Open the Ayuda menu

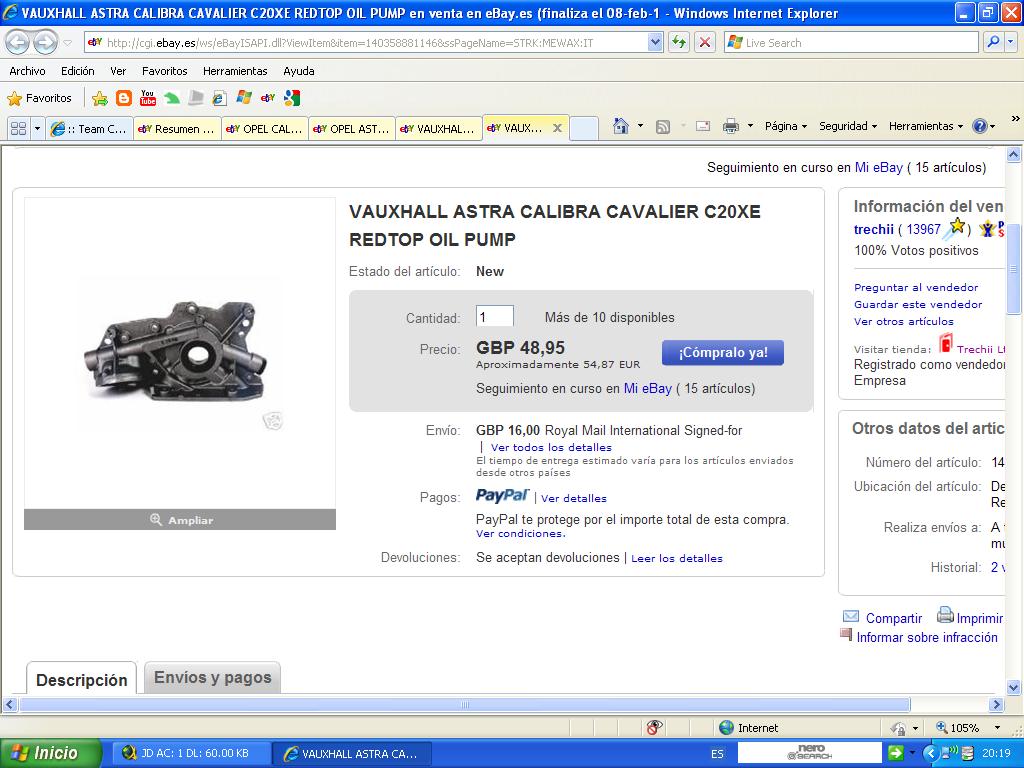tap(298, 71)
